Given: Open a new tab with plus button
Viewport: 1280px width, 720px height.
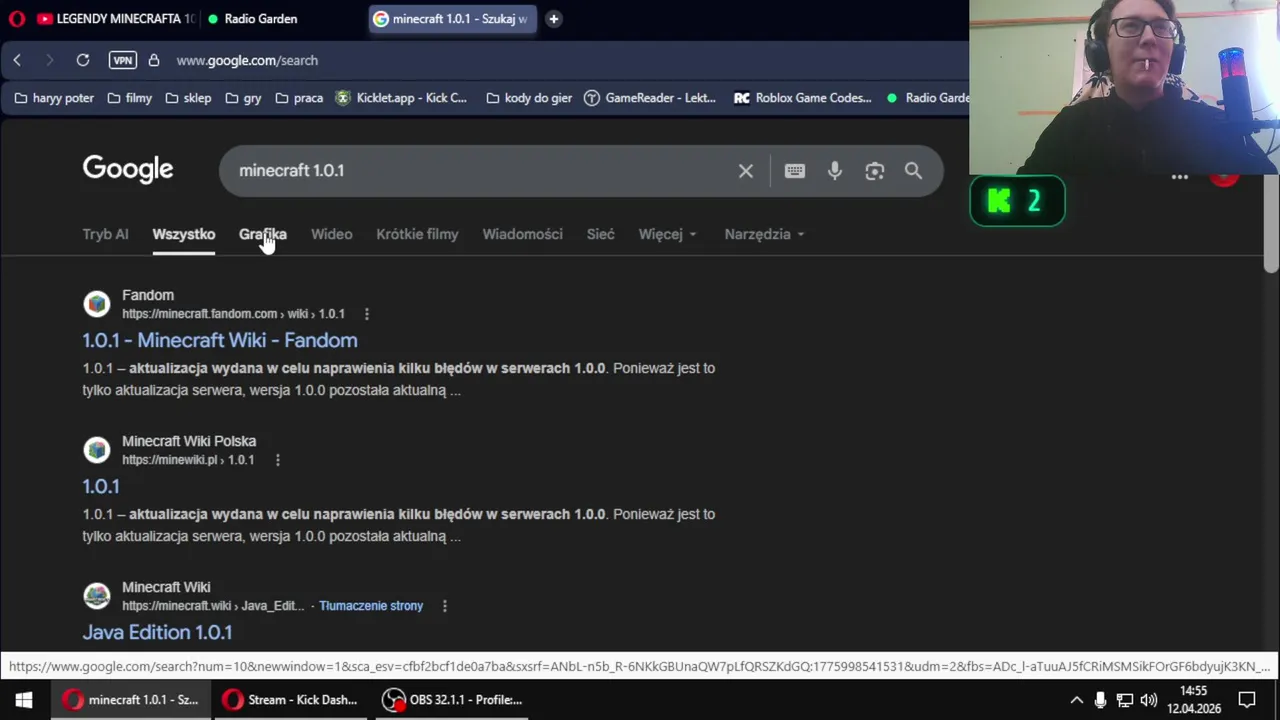Looking at the screenshot, I should point(553,19).
